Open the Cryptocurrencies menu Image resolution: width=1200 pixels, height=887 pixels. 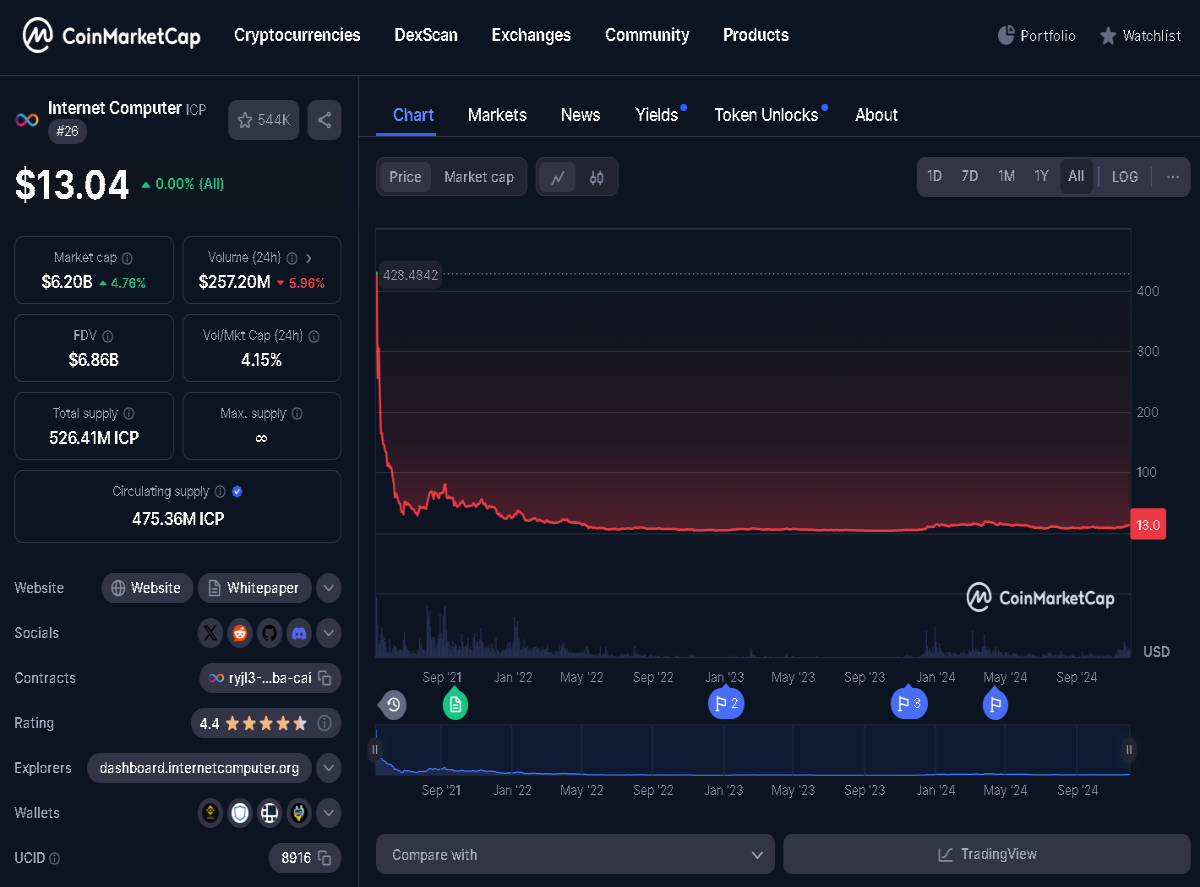click(297, 35)
